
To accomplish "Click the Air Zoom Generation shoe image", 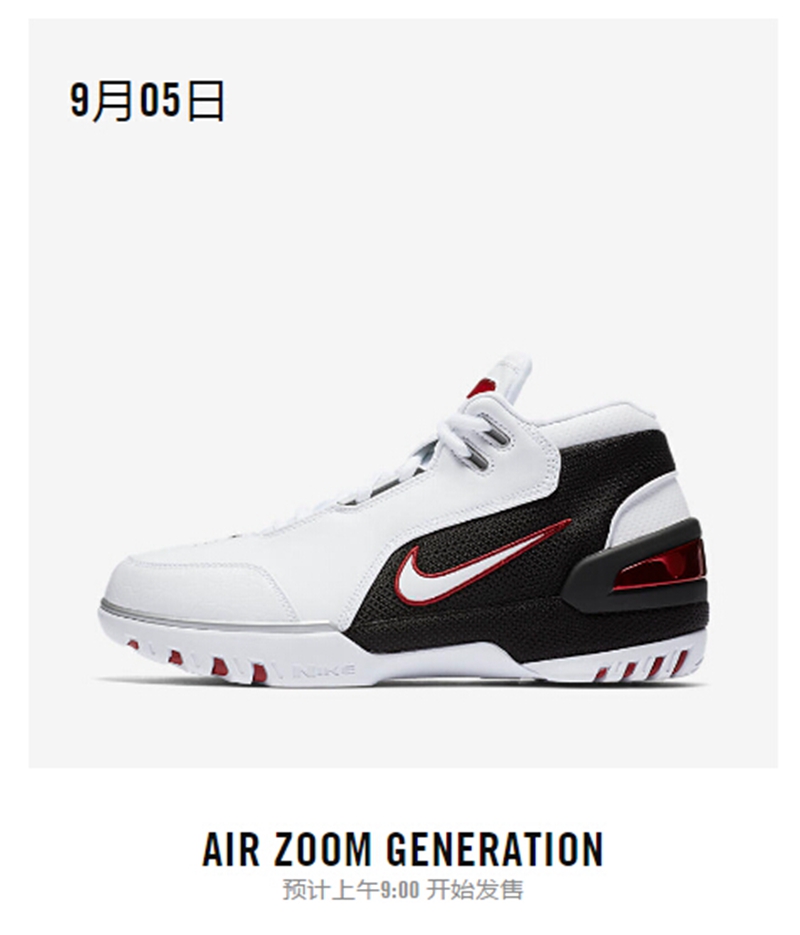I will [403, 520].
